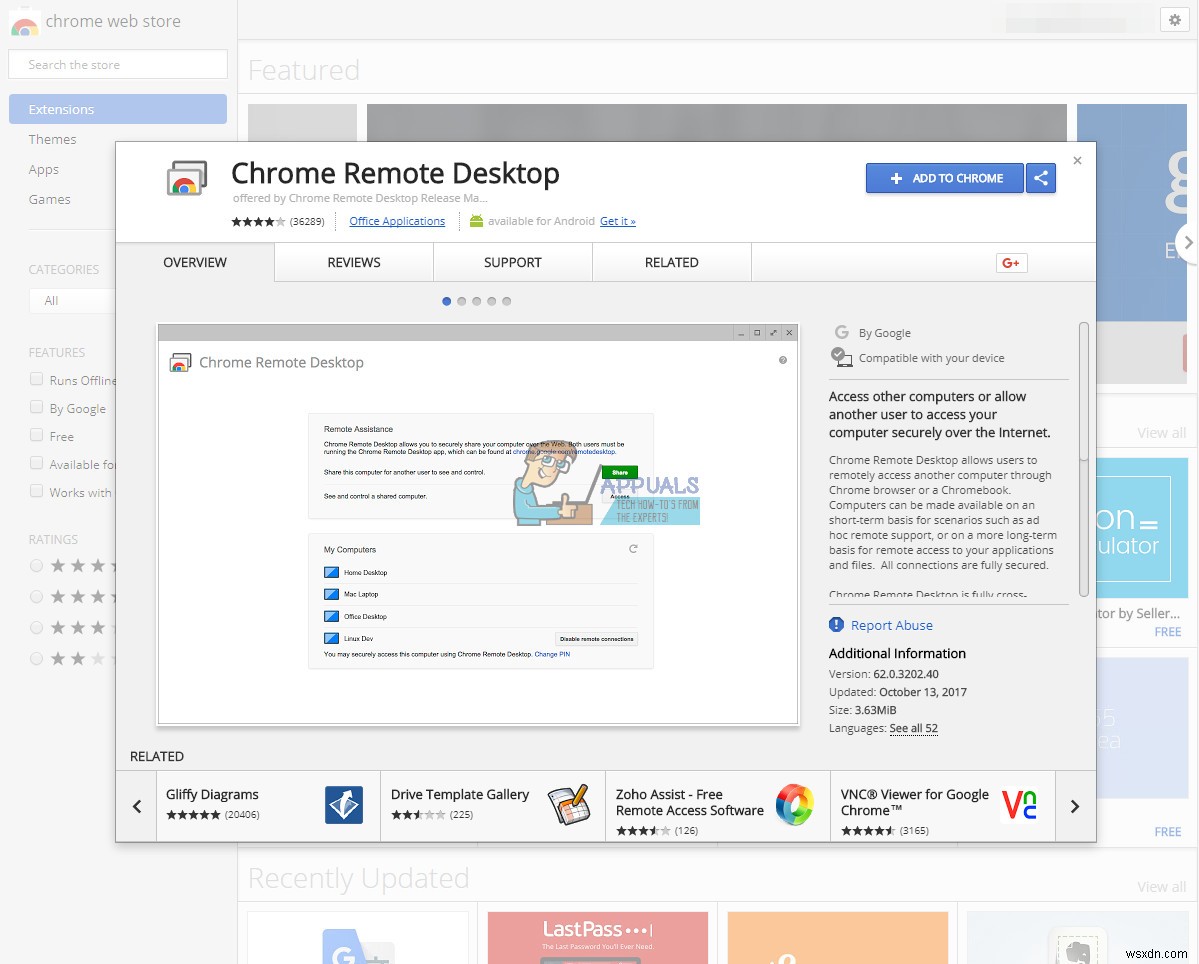Click the ADD TO CHROME button
The image size is (1199, 964).
coord(944,177)
